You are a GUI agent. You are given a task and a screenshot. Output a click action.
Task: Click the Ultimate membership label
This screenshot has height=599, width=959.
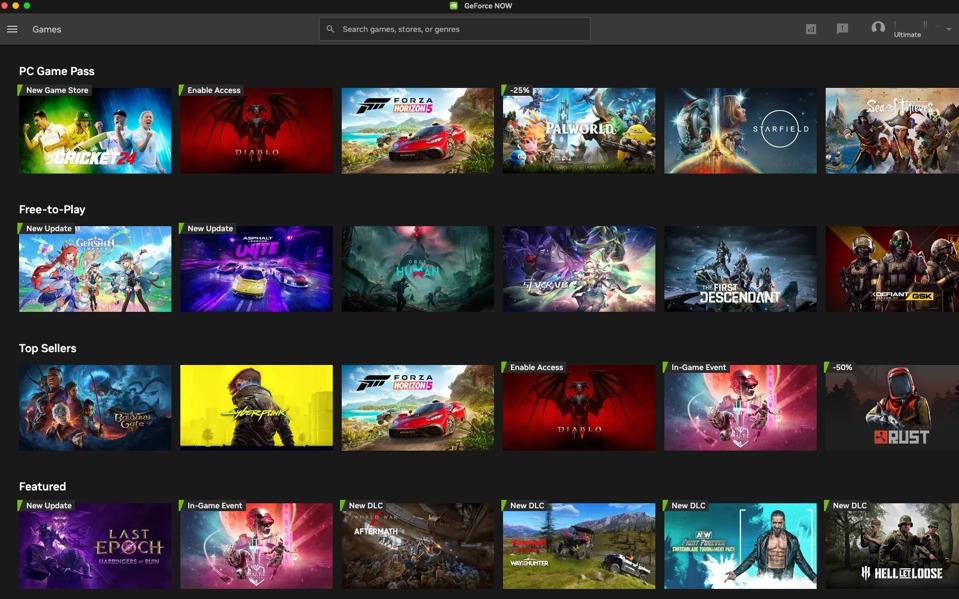coord(907,35)
